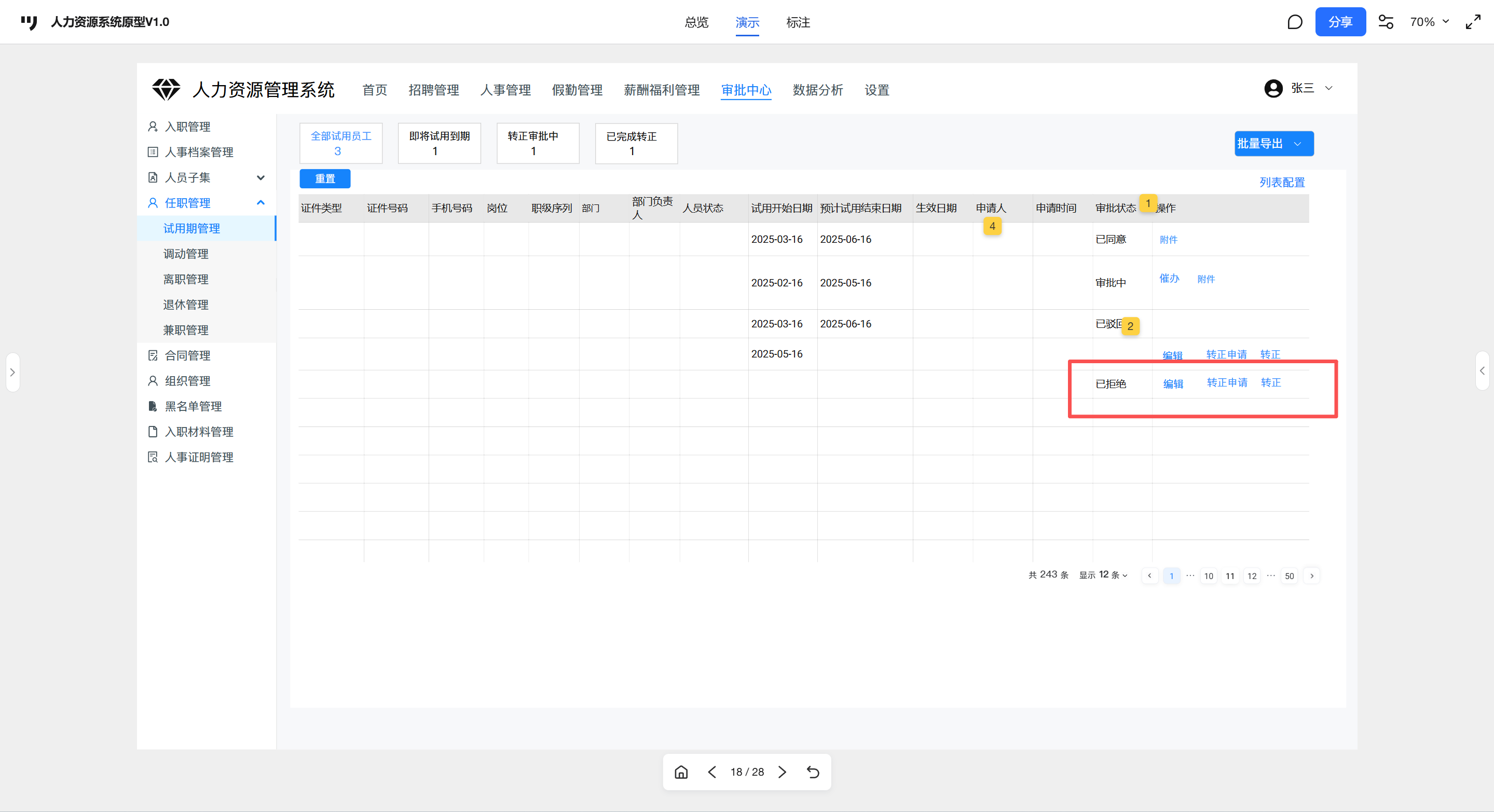Open the presentation settings sliders icon

[x=1386, y=22]
